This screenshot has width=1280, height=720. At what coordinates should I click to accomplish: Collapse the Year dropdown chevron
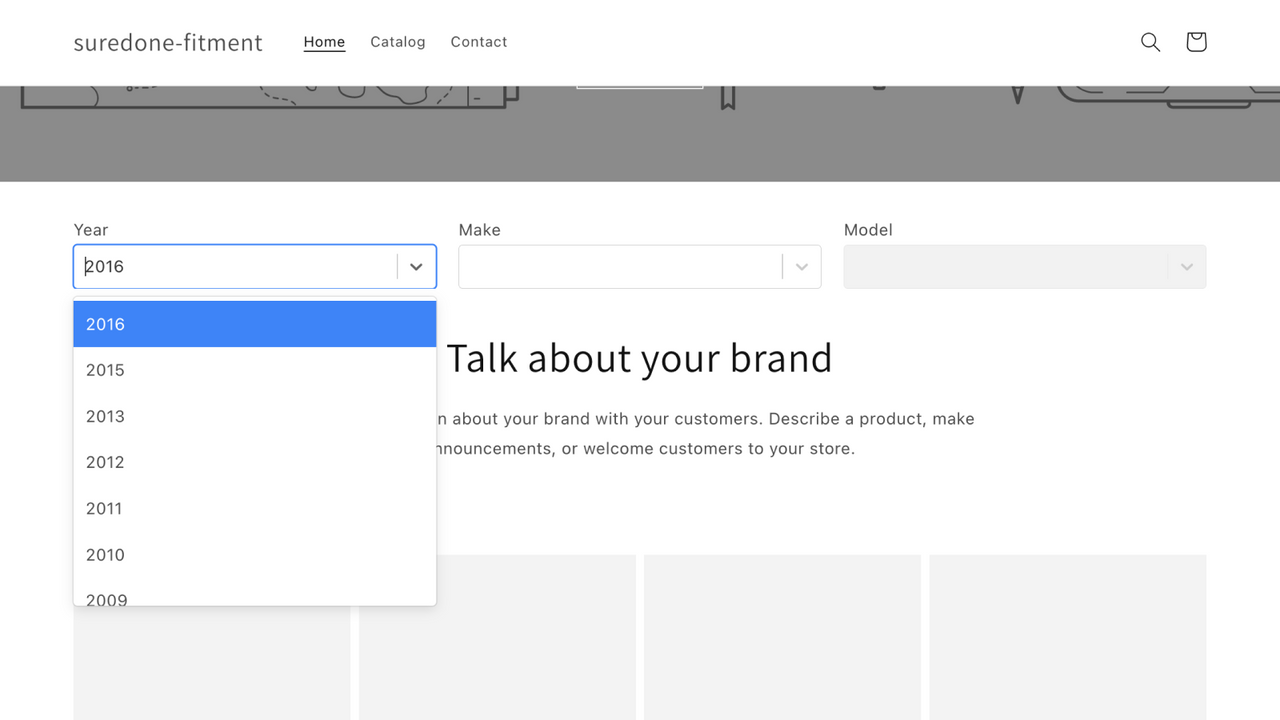coord(416,267)
